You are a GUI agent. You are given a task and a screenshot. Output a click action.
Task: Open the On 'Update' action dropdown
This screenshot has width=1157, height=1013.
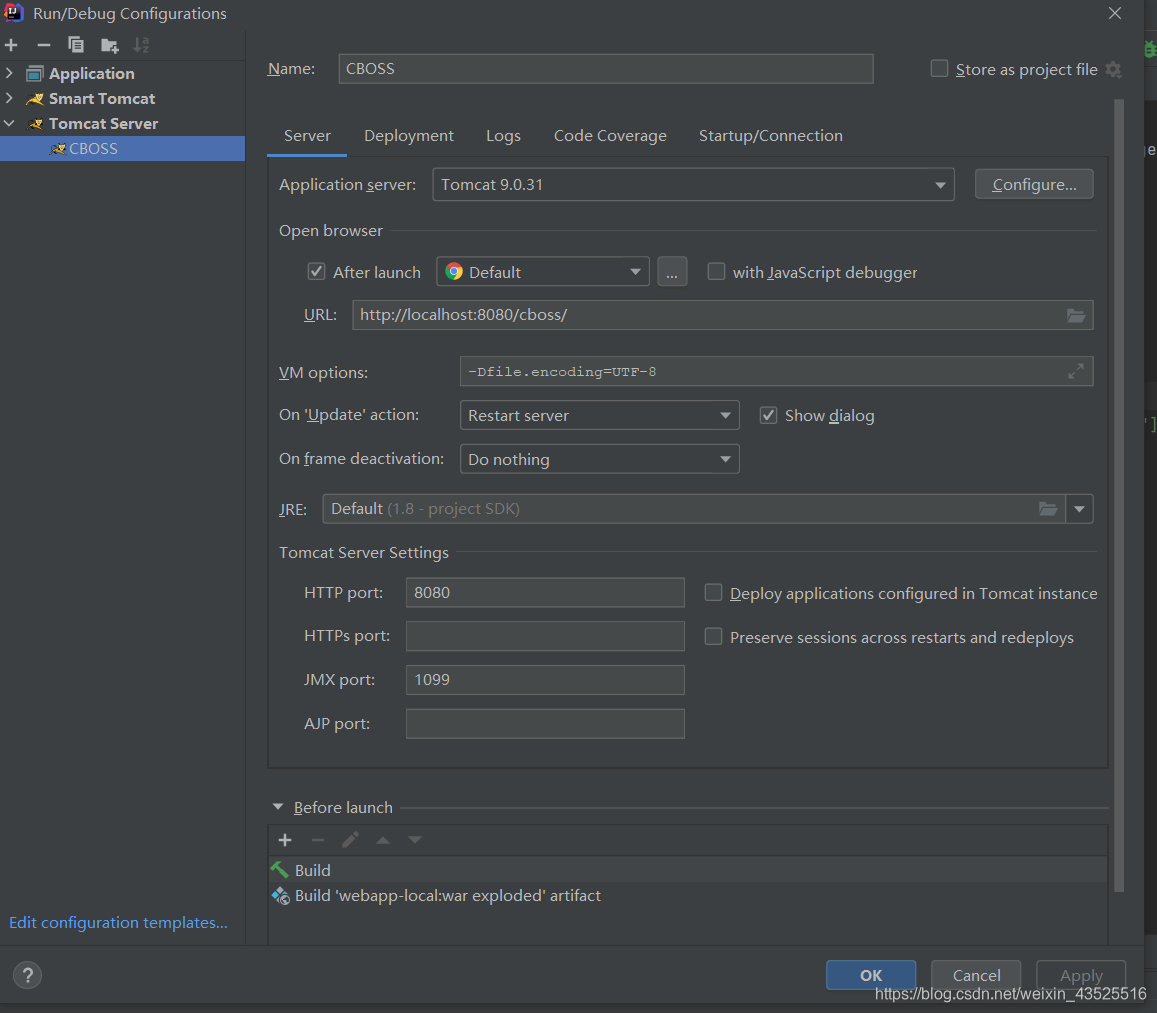point(599,415)
